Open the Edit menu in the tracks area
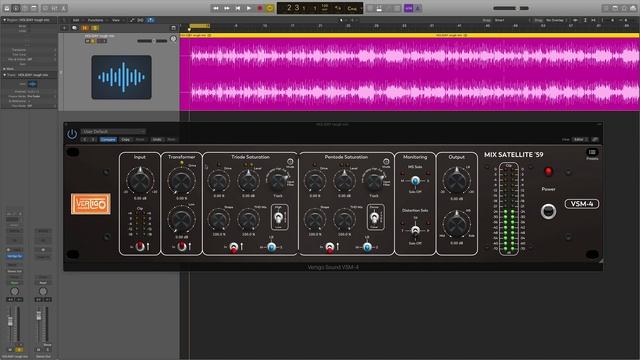This screenshot has width=640, height=360. click(76, 20)
